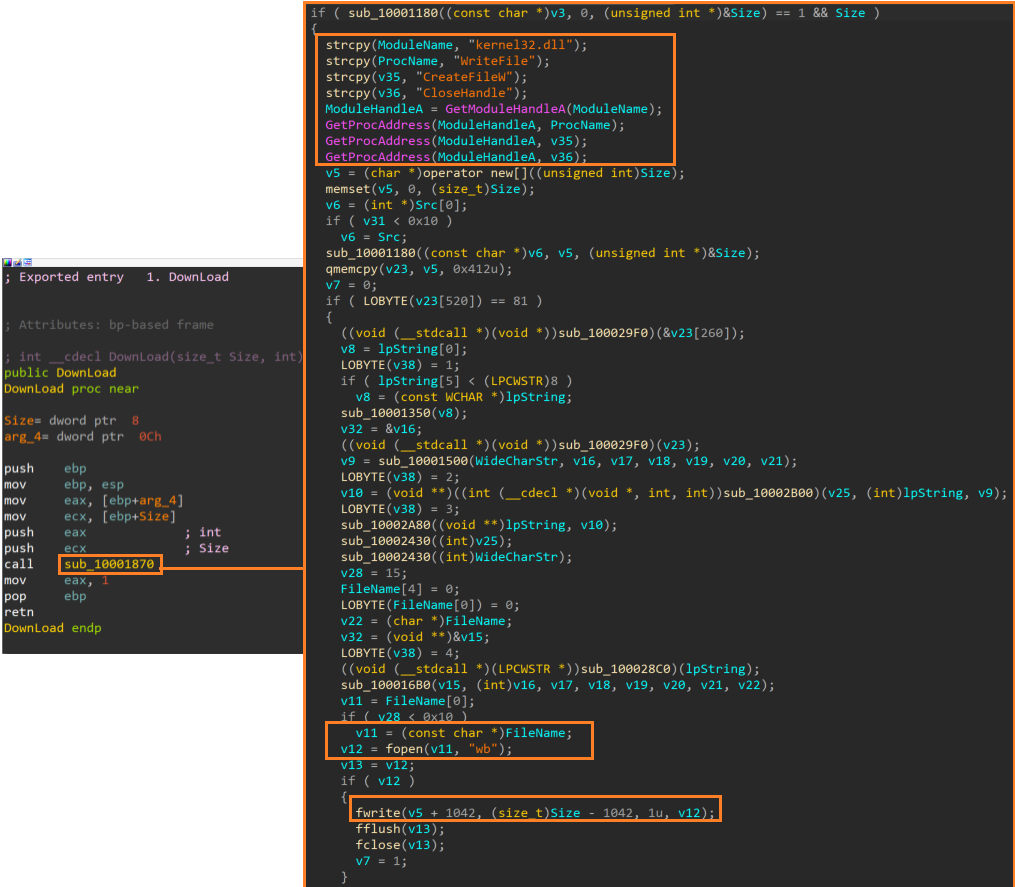1015x887 pixels.
Task: Select 'Size= dword ptr 8' declaration
Action: (x=71, y=421)
